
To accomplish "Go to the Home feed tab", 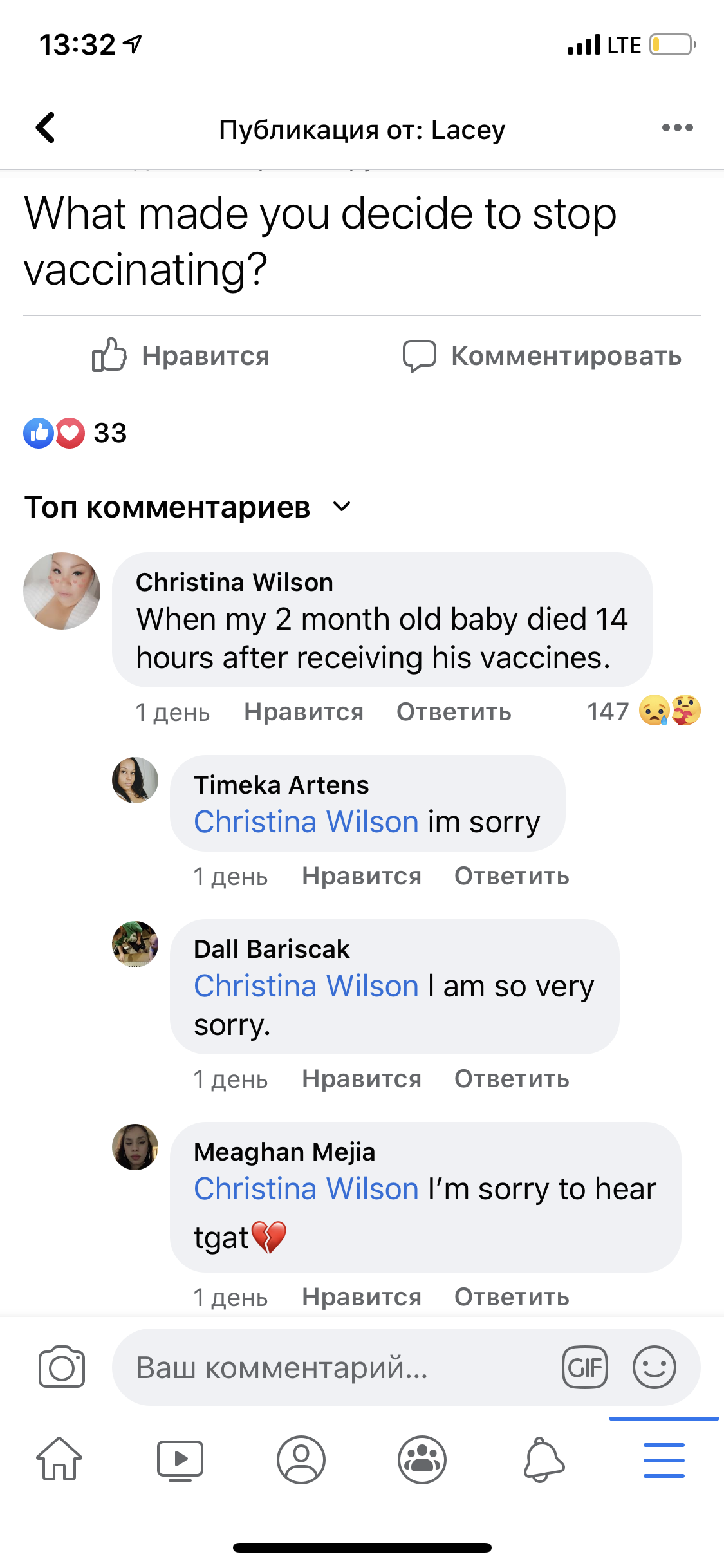I will [59, 1459].
